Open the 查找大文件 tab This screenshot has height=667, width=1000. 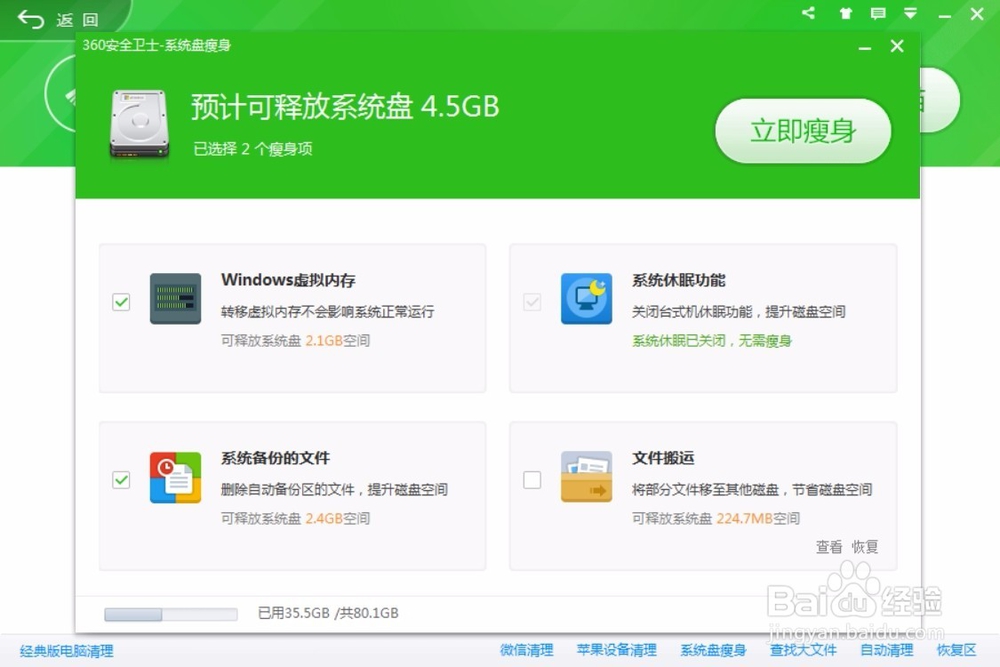coord(803,650)
